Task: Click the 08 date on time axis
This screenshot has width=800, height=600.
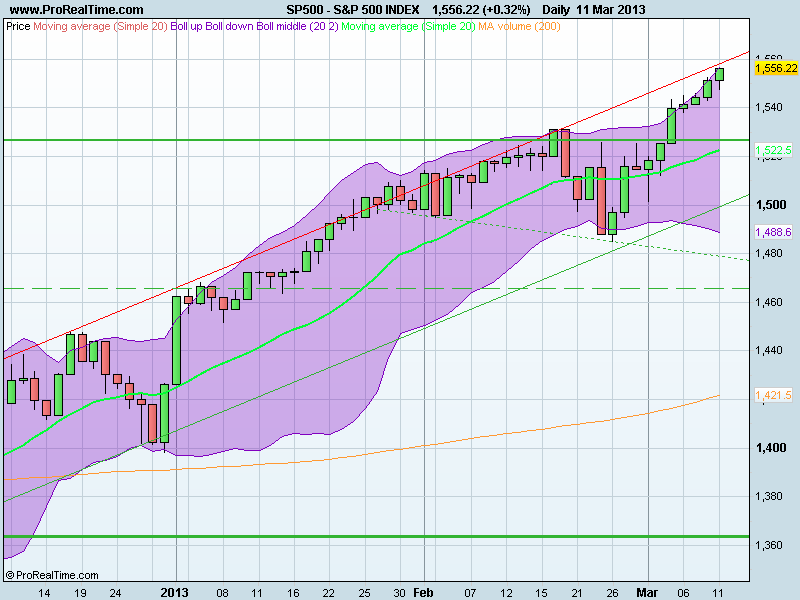Action: point(222,593)
